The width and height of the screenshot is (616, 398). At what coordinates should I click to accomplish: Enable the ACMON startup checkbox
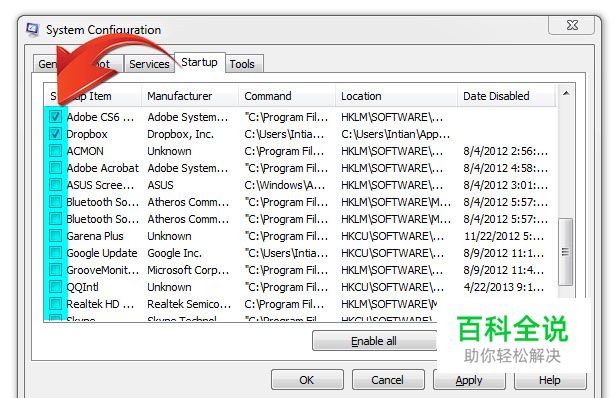[55, 151]
